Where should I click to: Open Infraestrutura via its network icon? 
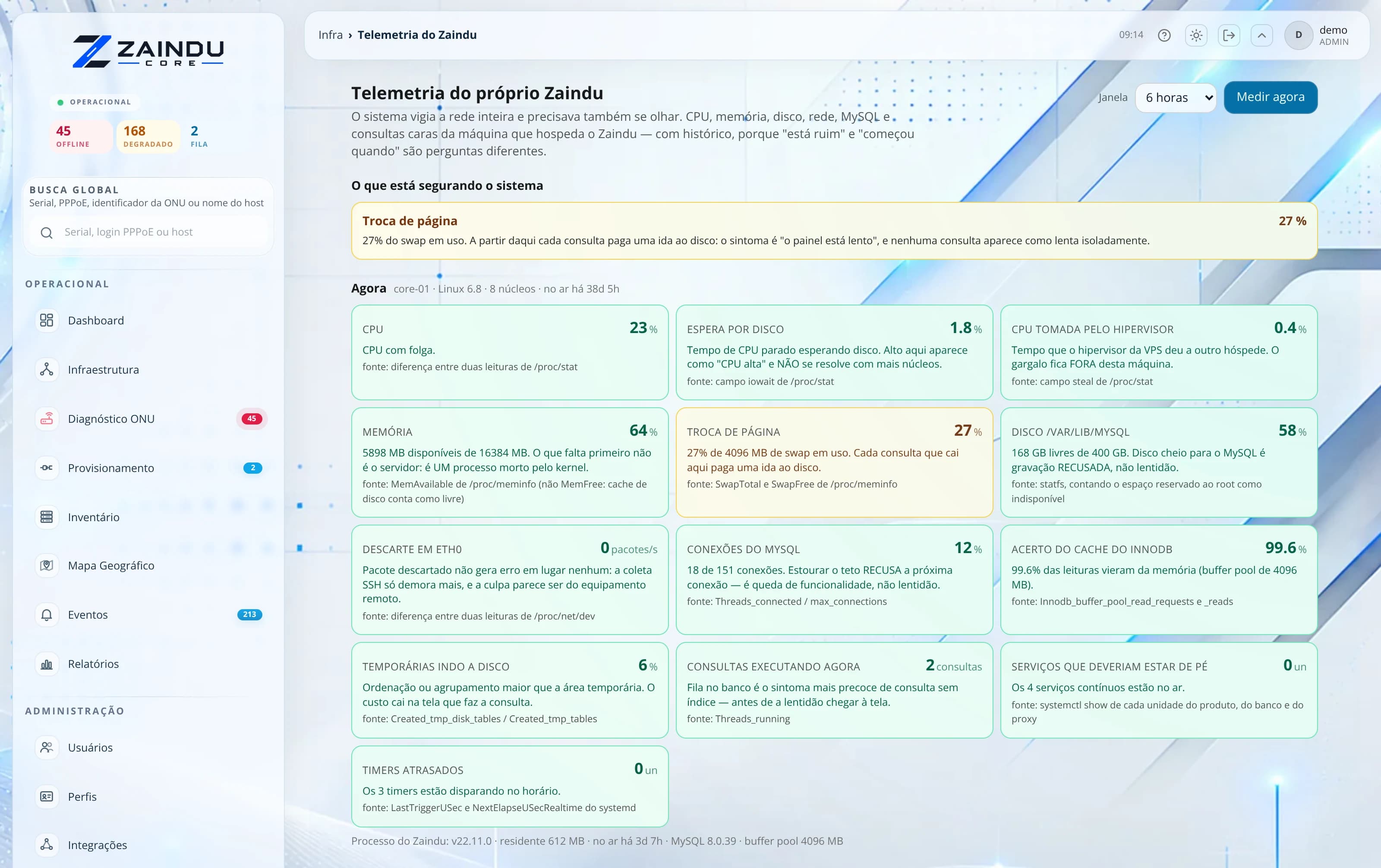pyautogui.click(x=47, y=369)
